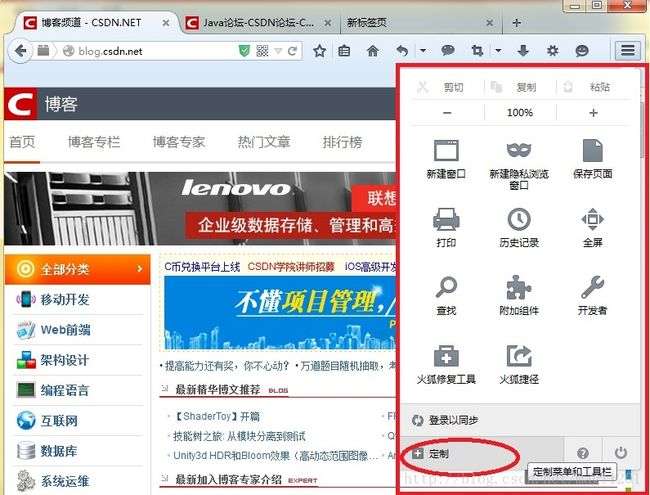Click the power exit icon in the menu
The height and width of the screenshot is (495, 650).
click(621, 453)
